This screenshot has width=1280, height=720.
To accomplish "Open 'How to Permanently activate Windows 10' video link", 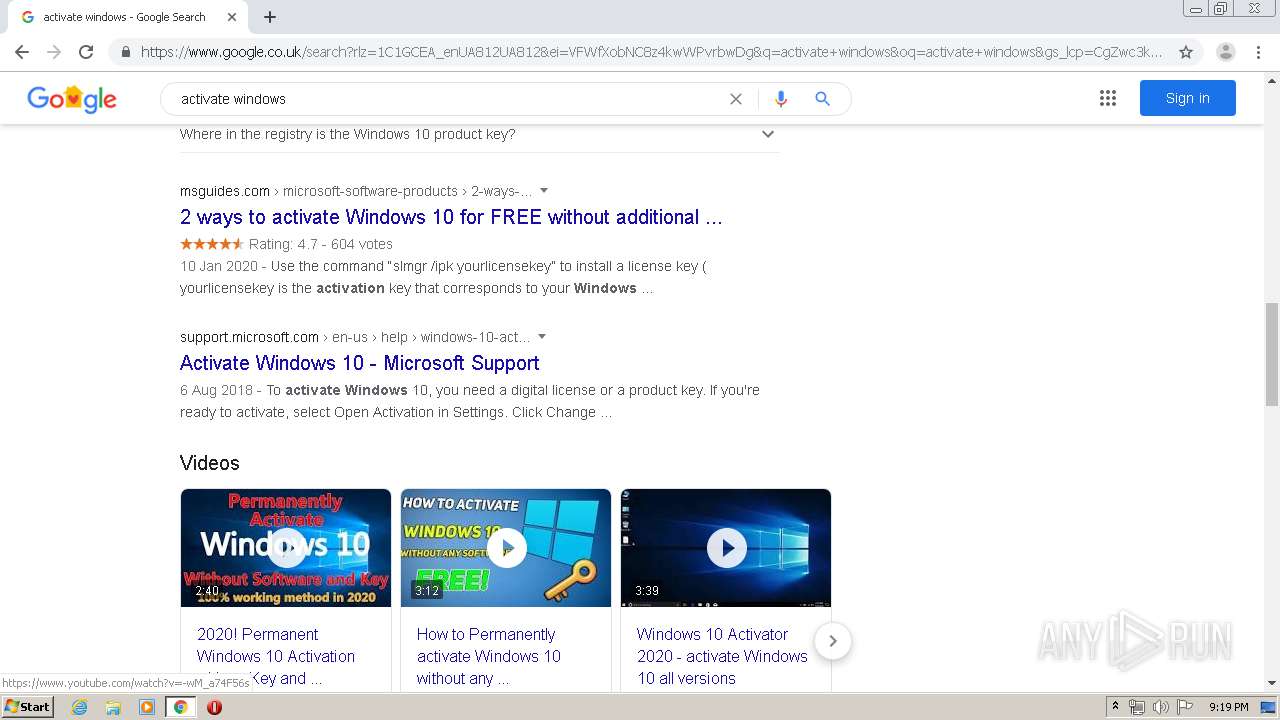I will [x=489, y=656].
